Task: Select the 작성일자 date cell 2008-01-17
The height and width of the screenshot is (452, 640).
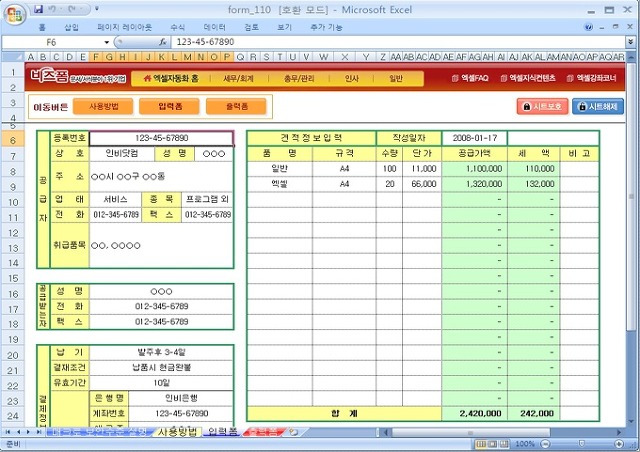Action: pos(474,138)
